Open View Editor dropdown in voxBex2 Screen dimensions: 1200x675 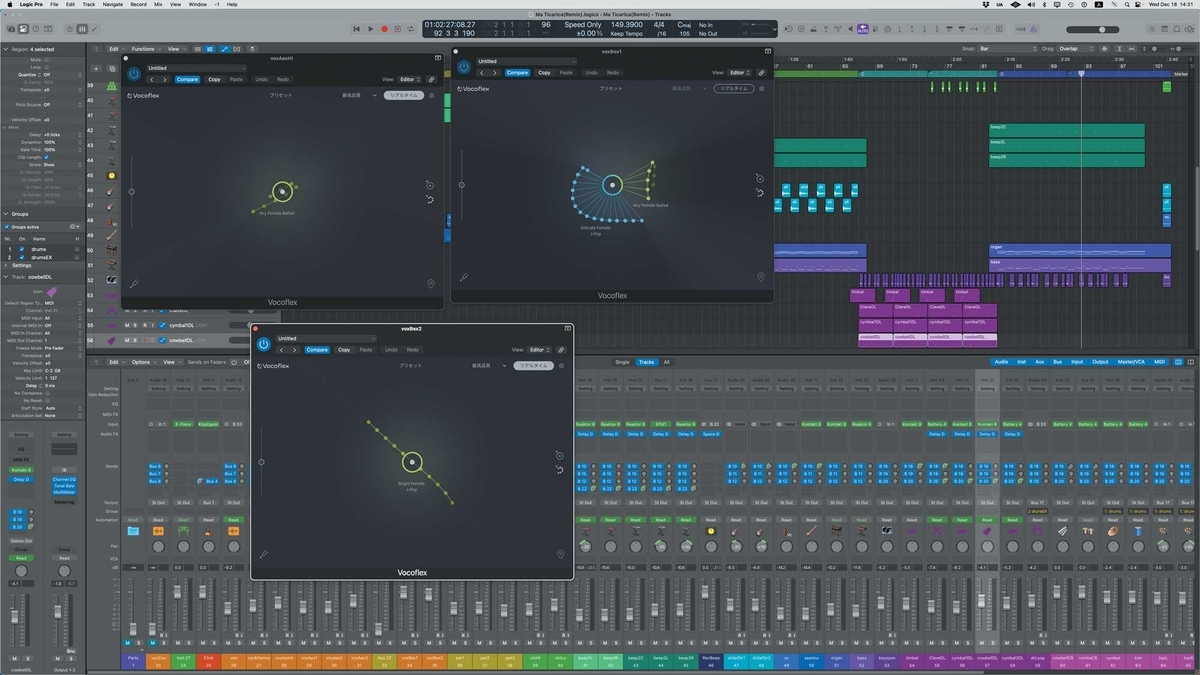click(x=539, y=350)
